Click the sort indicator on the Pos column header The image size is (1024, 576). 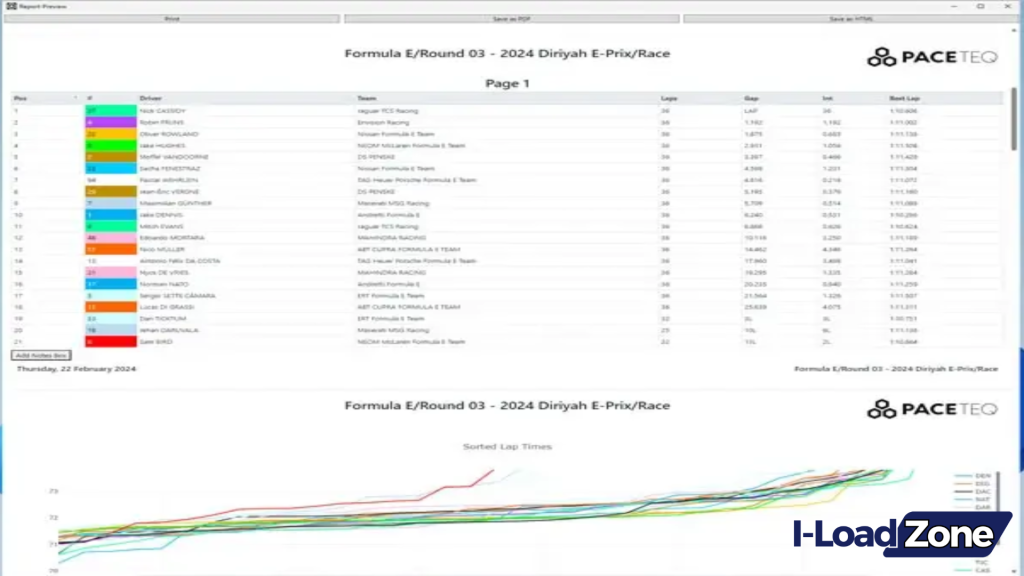pyautogui.click(x=76, y=98)
